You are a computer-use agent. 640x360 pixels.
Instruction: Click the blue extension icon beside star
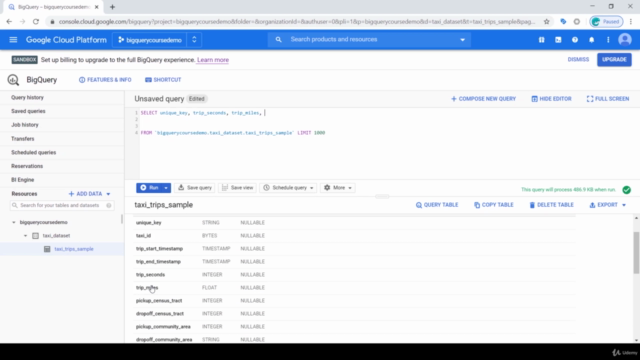[x=563, y=22]
